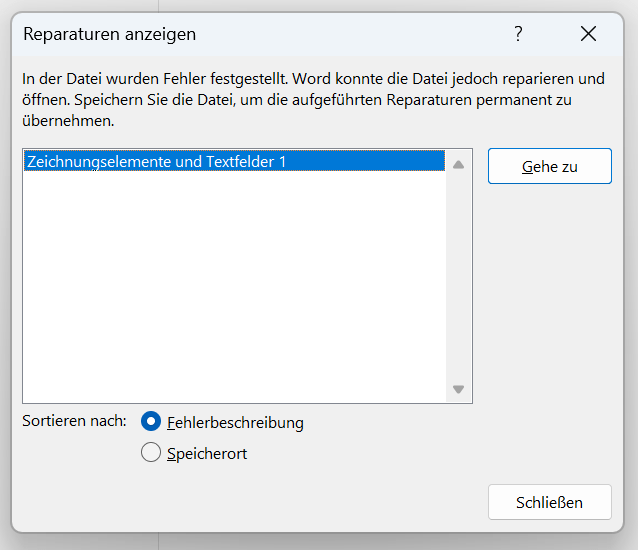Image resolution: width=638 pixels, height=550 pixels.
Task: Click the Speicherort label text
Action: (207, 453)
